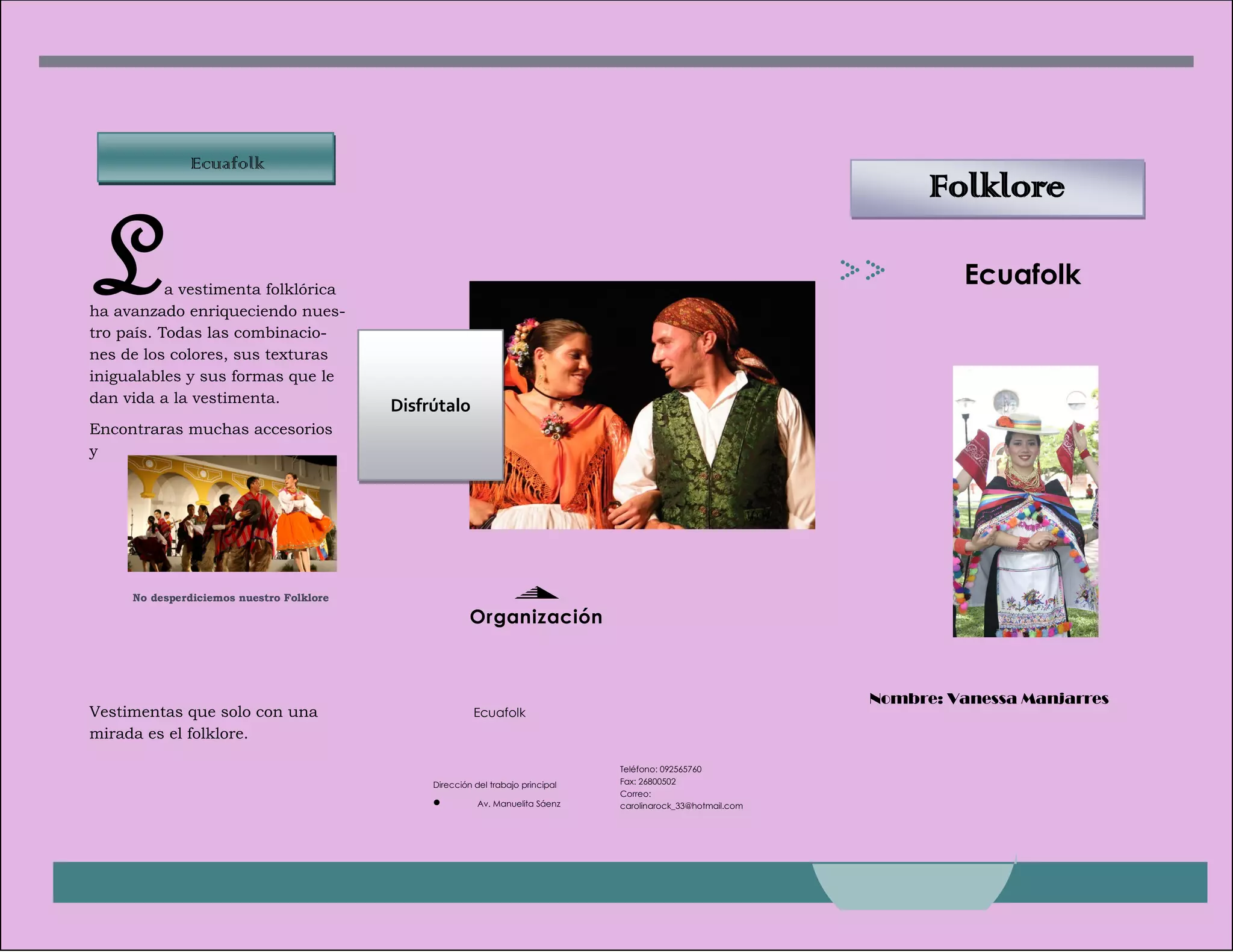Click the Folklore title banner
Image resolution: width=1233 pixels, height=952 pixels.
(997, 188)
